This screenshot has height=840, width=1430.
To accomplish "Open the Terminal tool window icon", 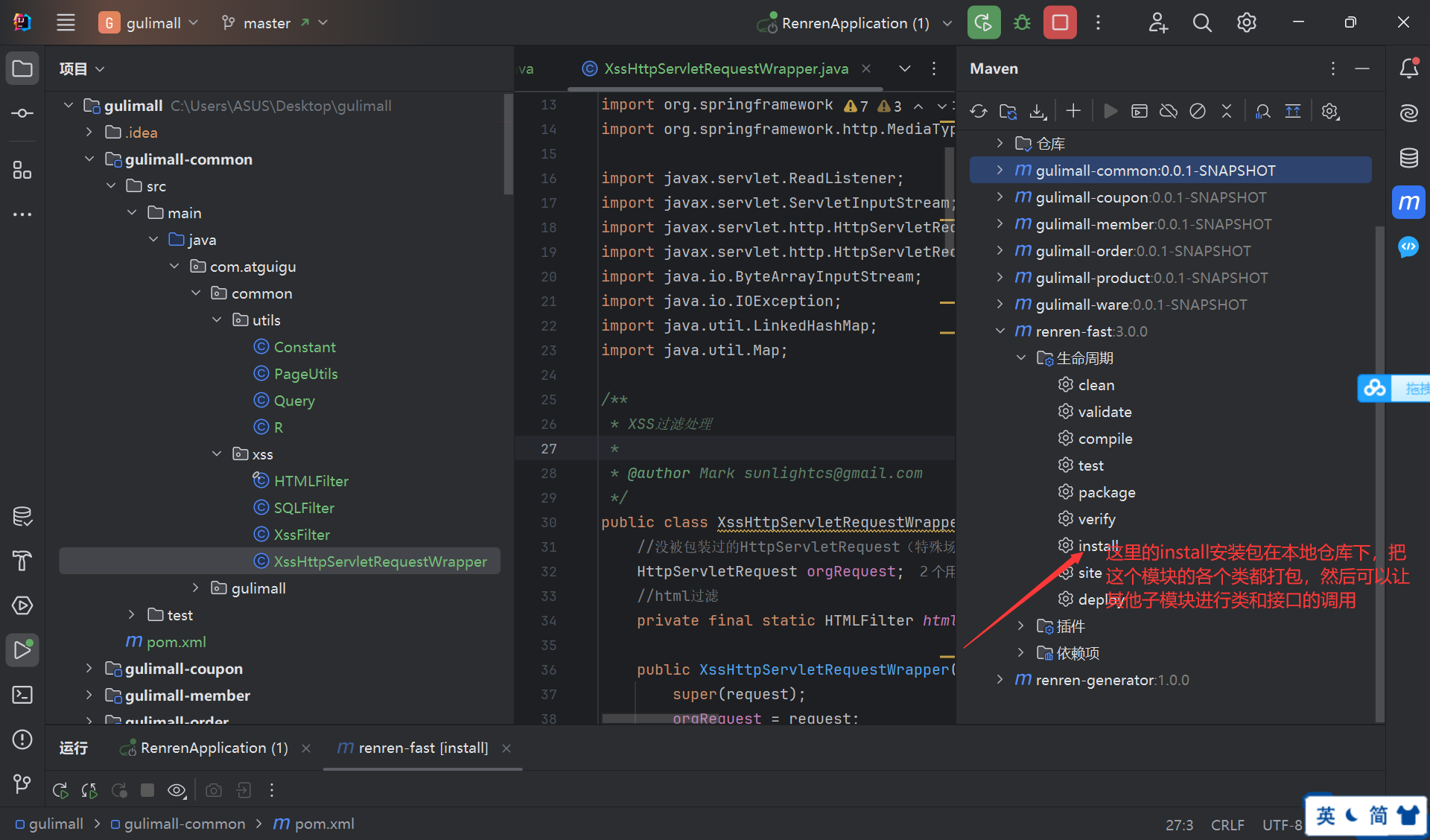I will 22,695.
